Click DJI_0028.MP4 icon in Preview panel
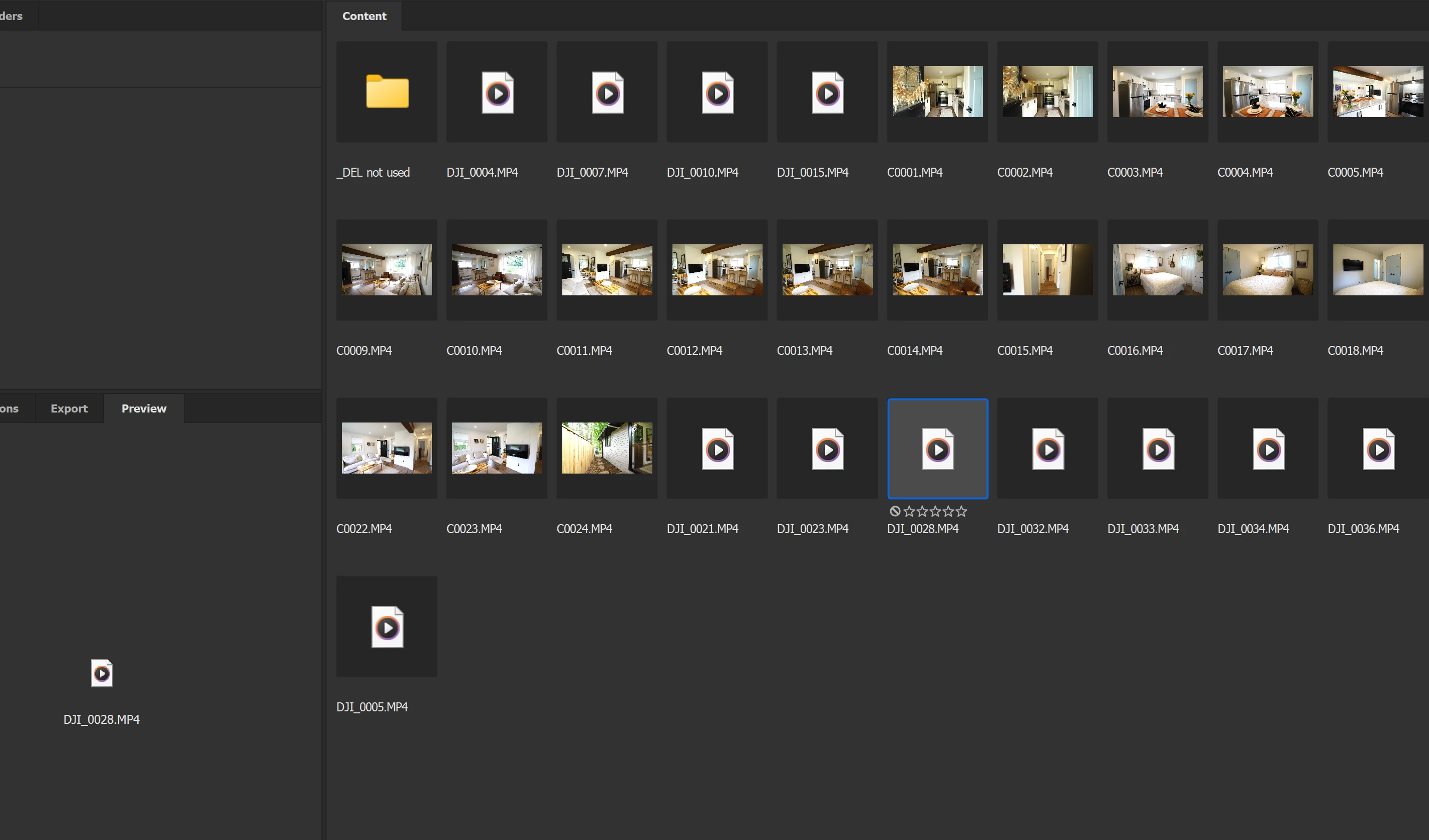The height and width of the screenshot is (840, 1429). pos(102,673)
